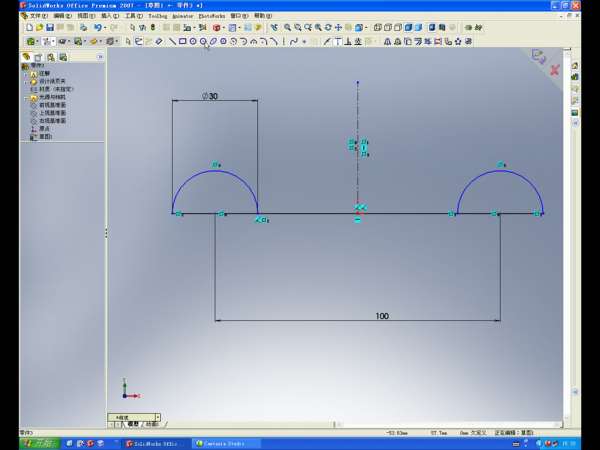Click the Circle sketch tool
The width and height of the screenshot is (600, 450).
coord(192,42)
